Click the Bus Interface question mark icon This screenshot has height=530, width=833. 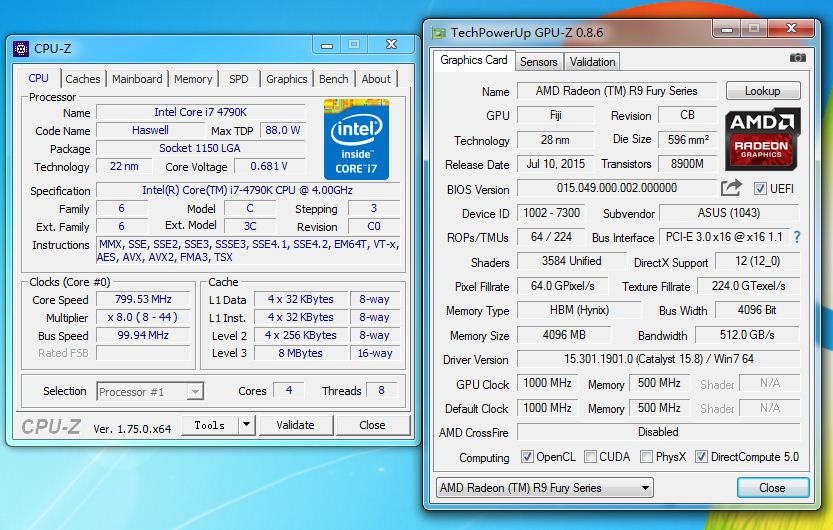(x=796, y=237)
